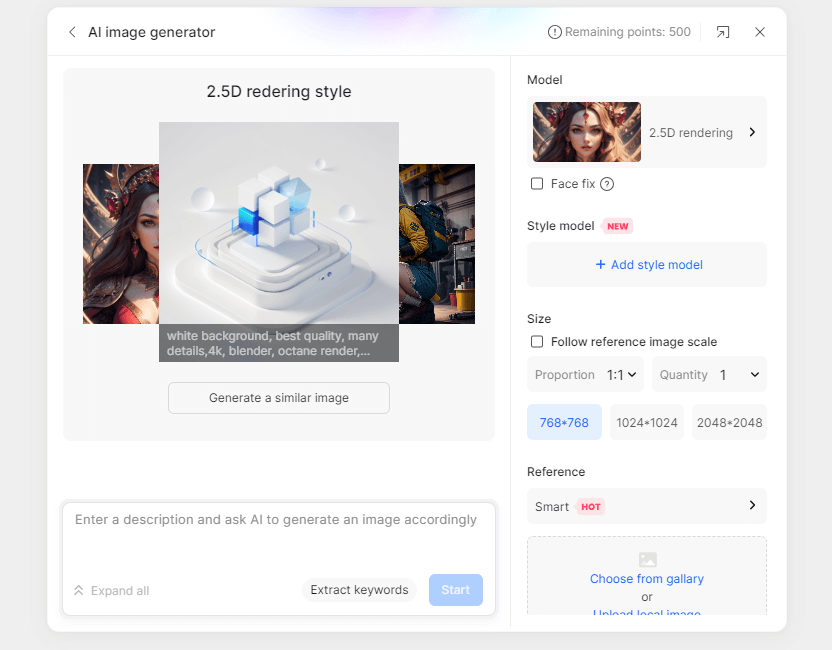Open the Proportion 1:1 dropdown
This screenshot has height=650, width=832.
(585, 374)
